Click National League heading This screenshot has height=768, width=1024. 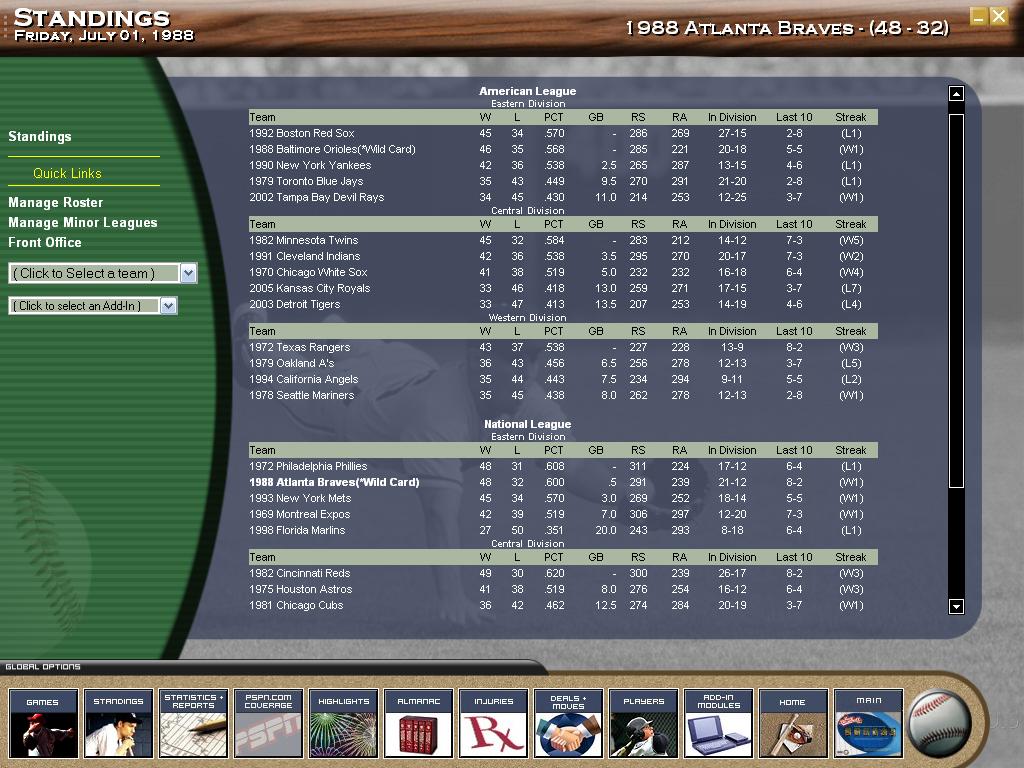528,424
